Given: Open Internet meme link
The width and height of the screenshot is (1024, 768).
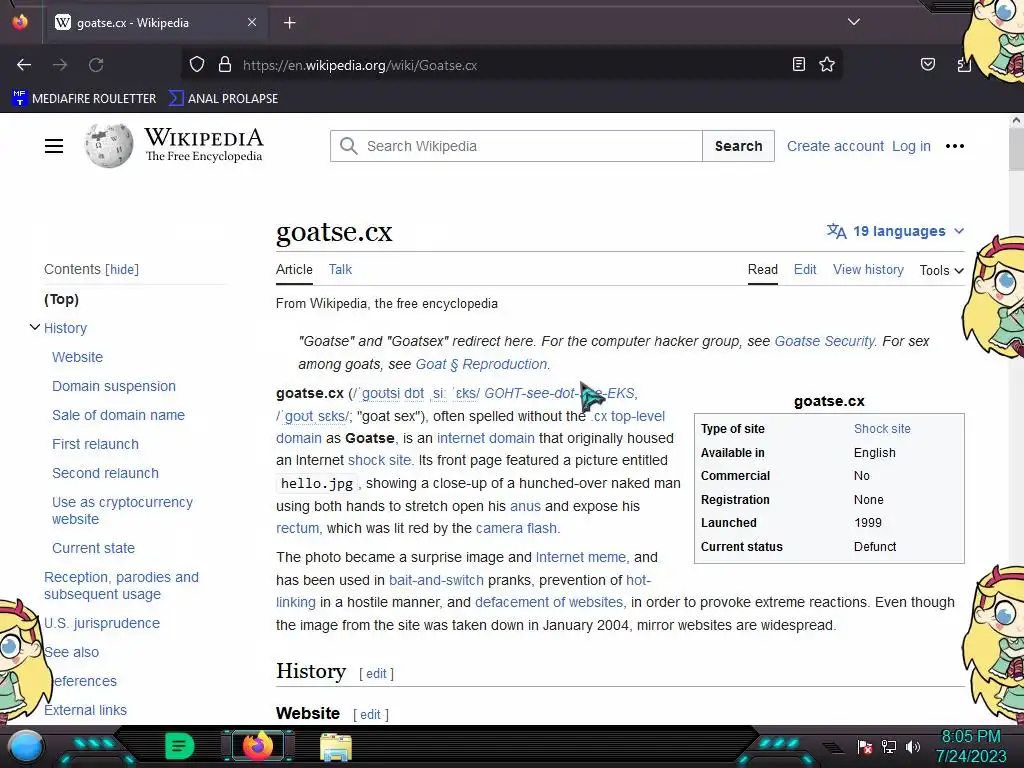Looking at the screenshot, I should [581, 558].
